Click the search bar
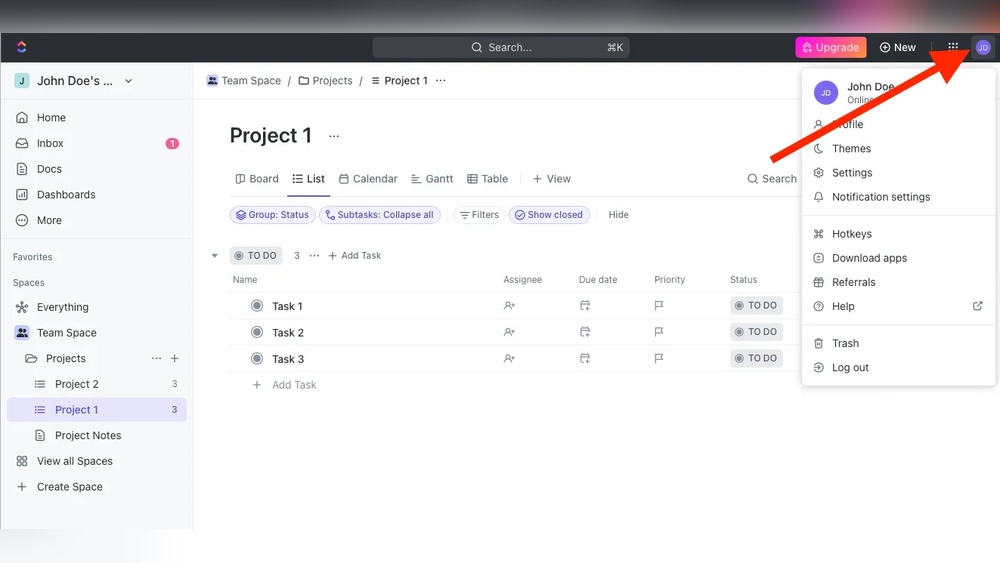The width and height of the screenshot is (1000, 563). coord(501,47)
